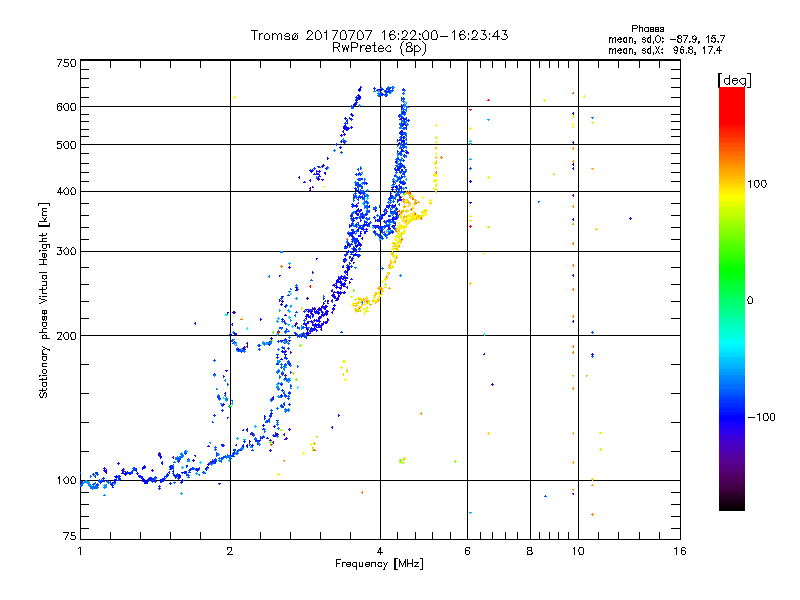Viewport: 800px width, 600px height.
Task: Select the 'RwPretec (8p)' subtitle text
Action: click(379, 48)
